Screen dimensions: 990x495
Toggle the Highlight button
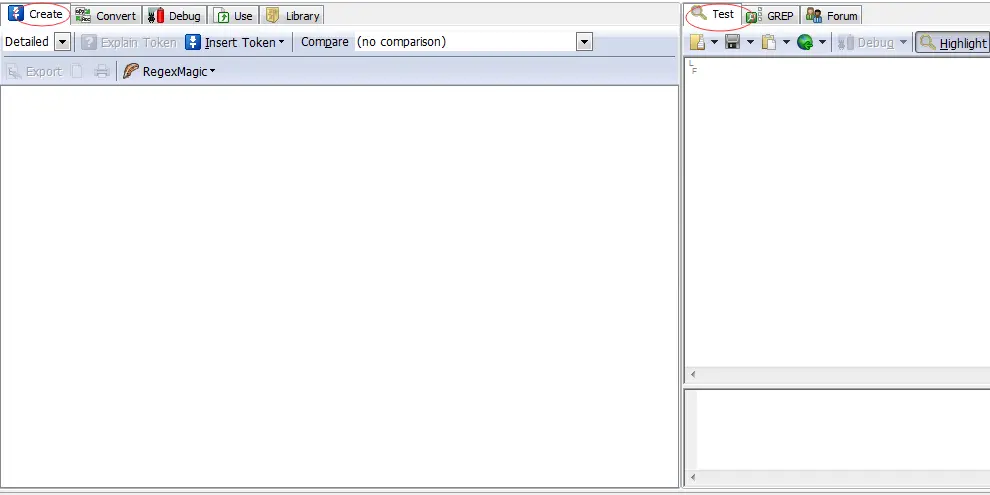click(x=953, y=42)
